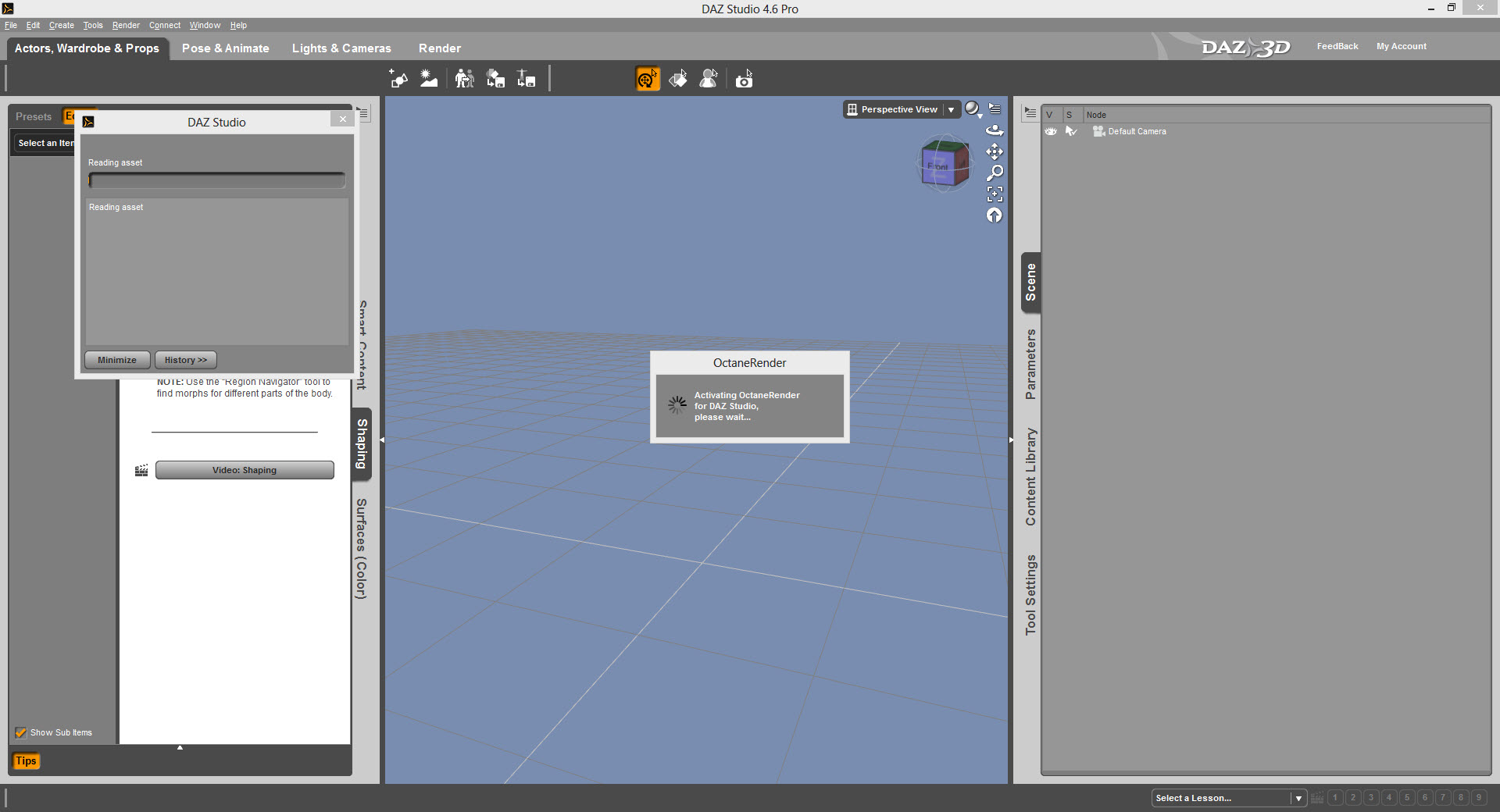This screenshot has width=1500, height=812.
Task: Open the Help menu
Action: pos(238,25)
